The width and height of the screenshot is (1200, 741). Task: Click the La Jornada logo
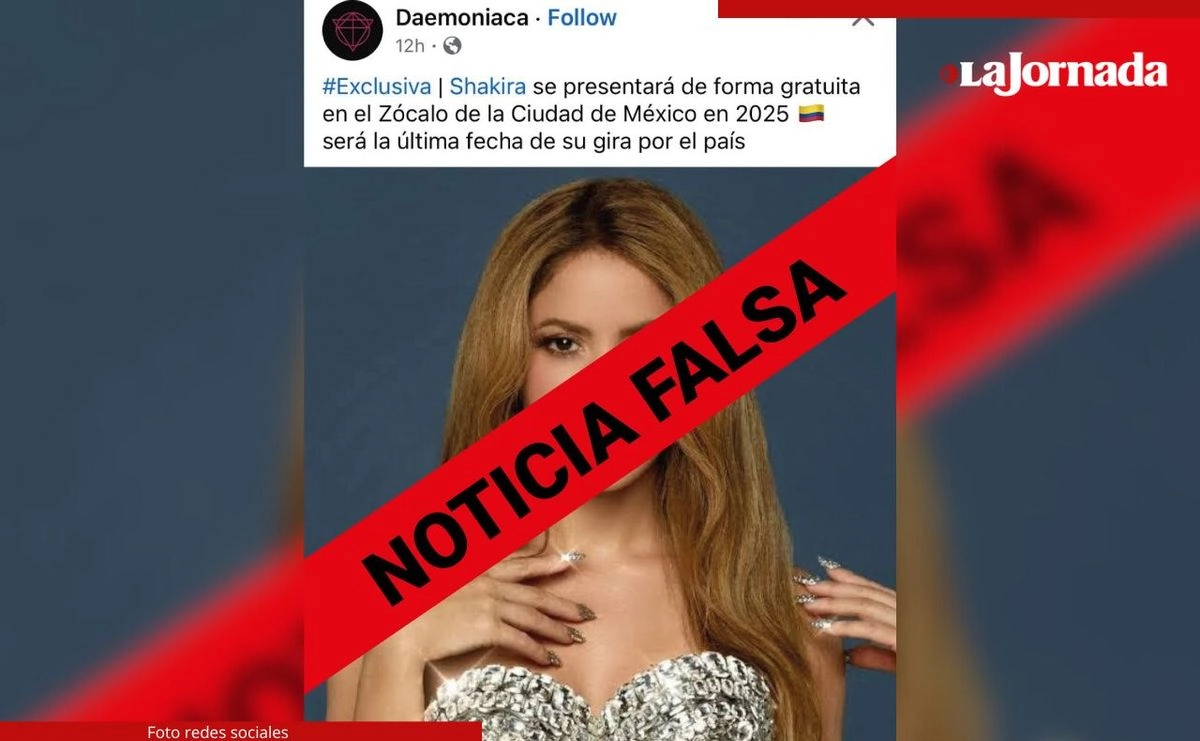[x=1053, y=73]
